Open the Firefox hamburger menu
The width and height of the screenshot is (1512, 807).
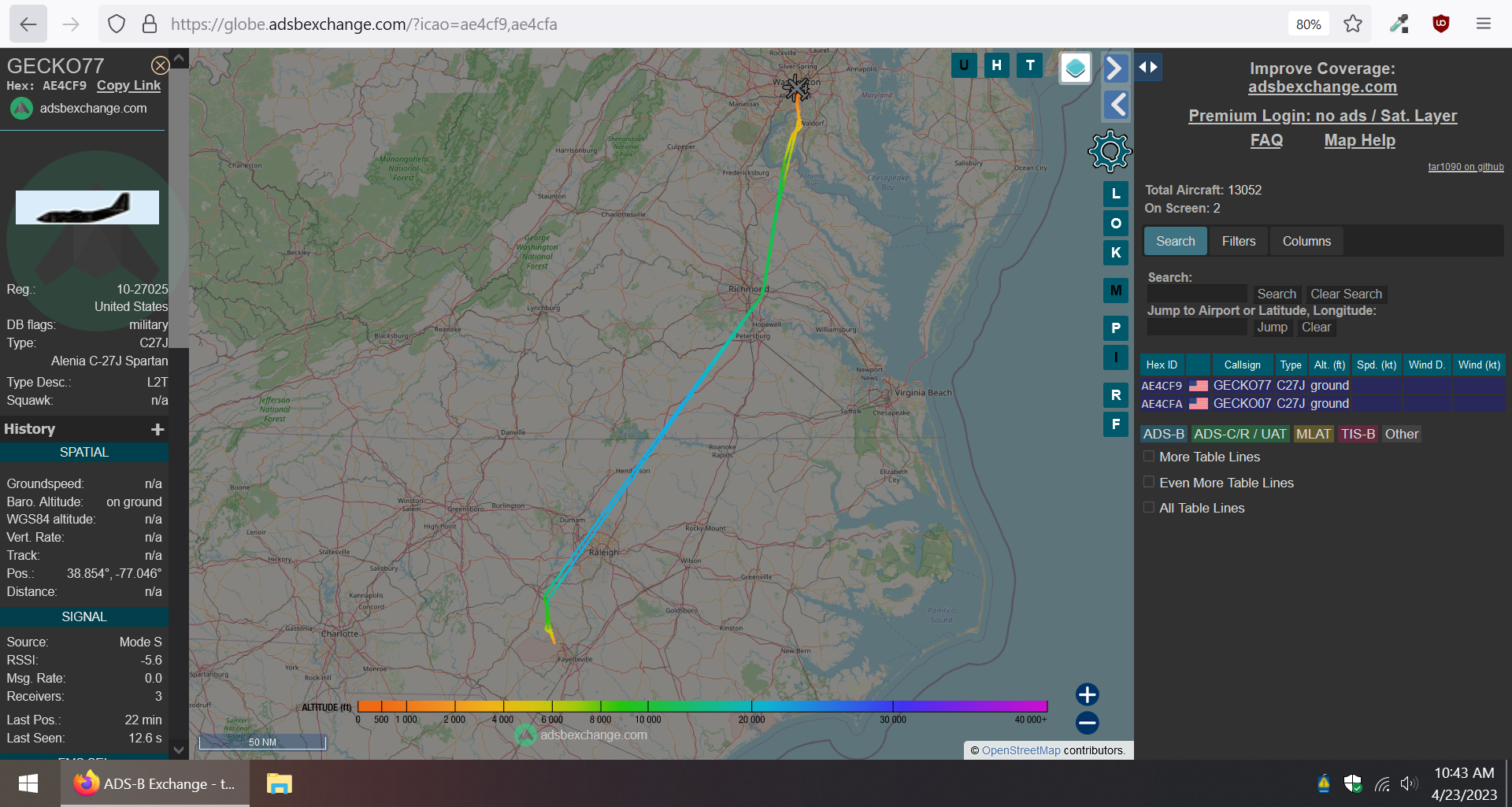[x=1484, y=24]
